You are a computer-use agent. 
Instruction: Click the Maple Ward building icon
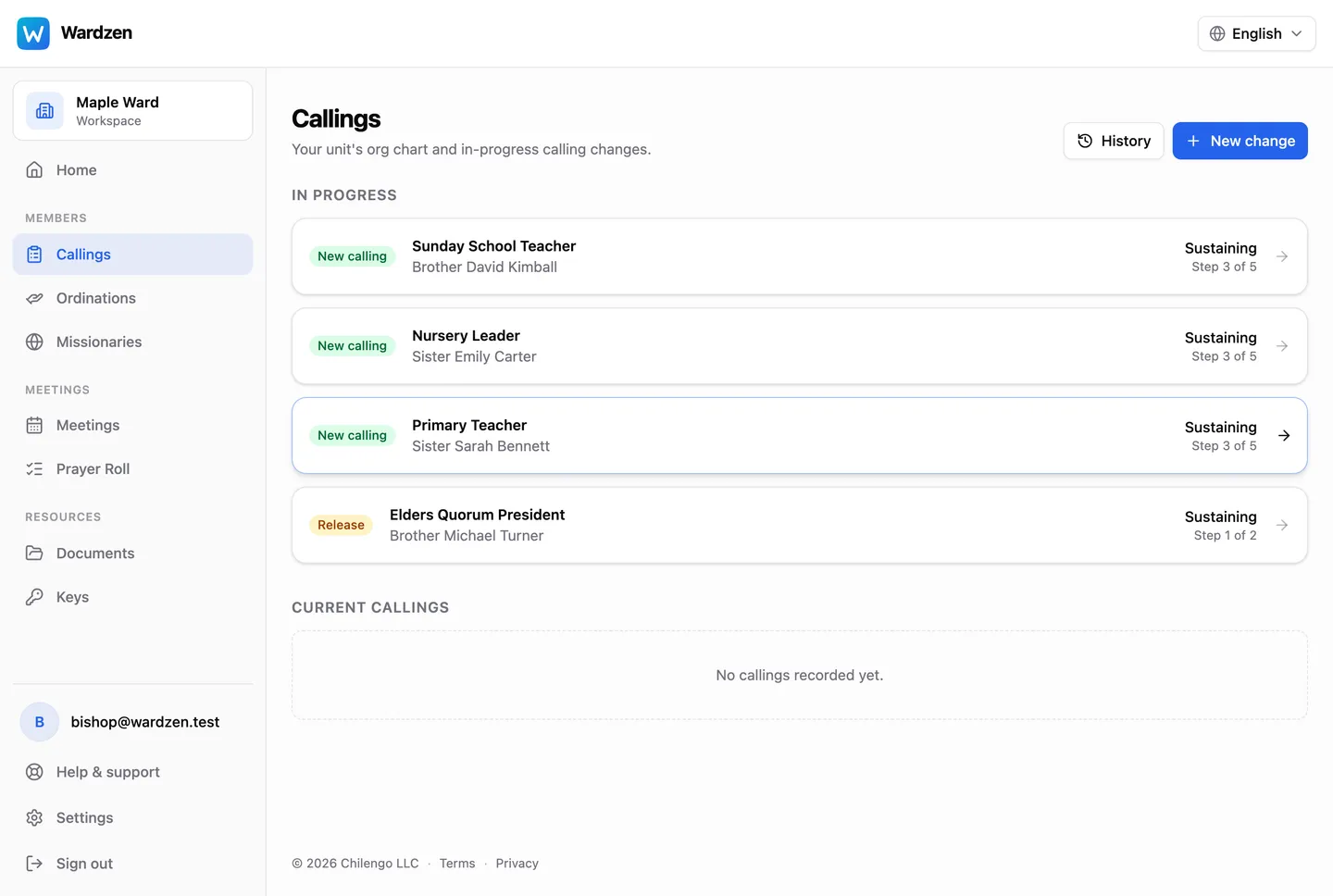point(44,111)
